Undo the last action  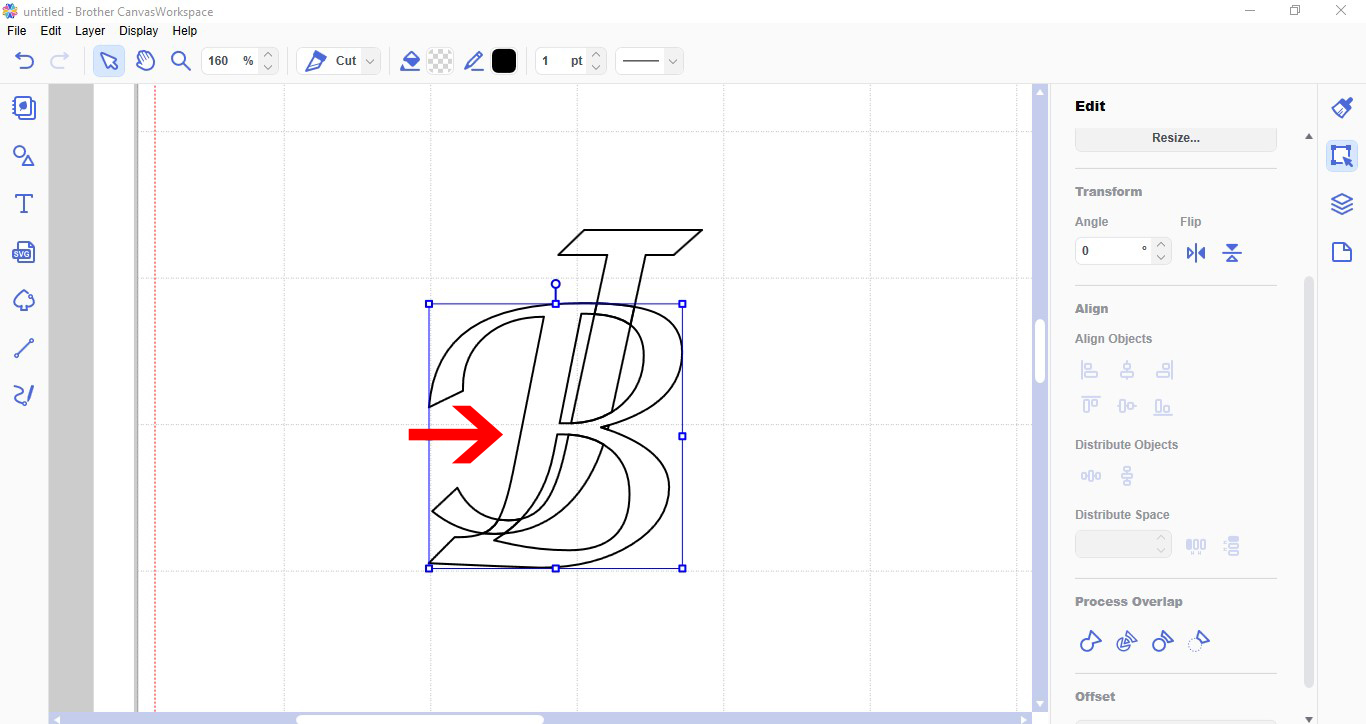(24, 61)
